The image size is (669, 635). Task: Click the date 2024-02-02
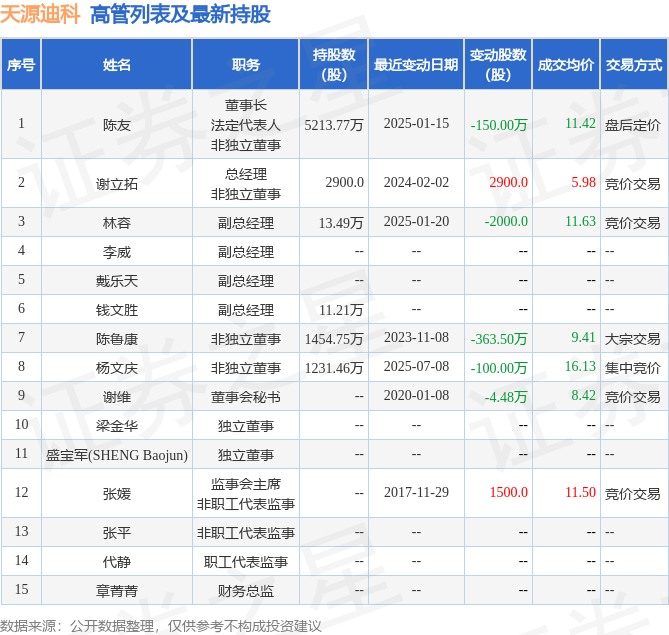pos(416,182)
